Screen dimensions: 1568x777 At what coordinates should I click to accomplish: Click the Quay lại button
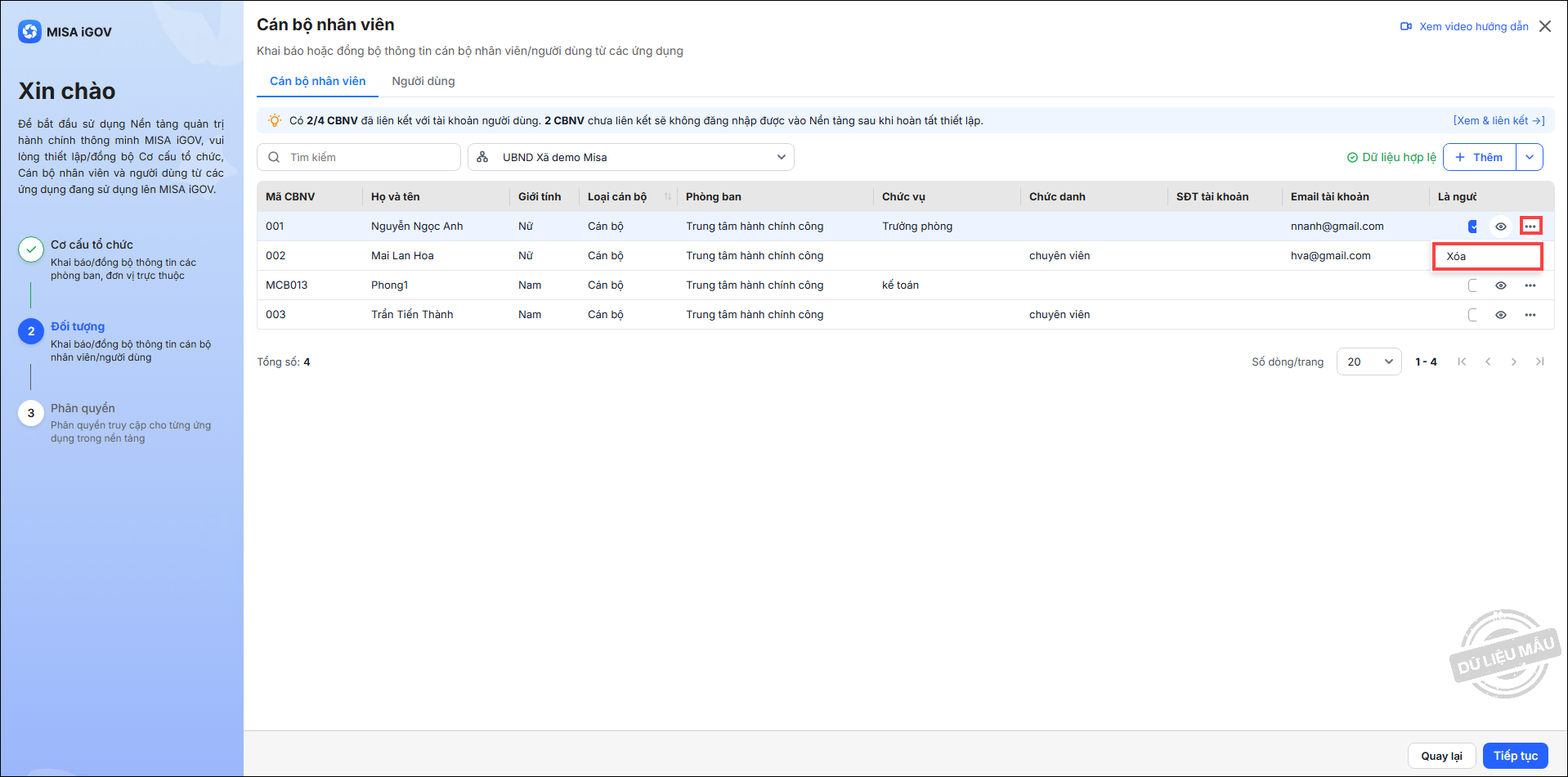[x=1441, y=756]
